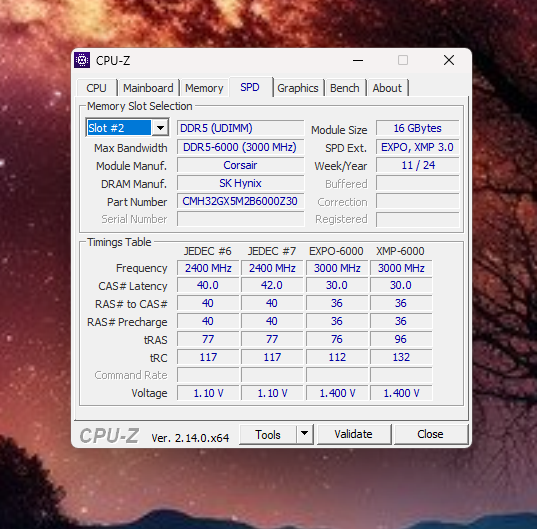
Task: Click EXPO-6000 frequency 3000 MHz cell
Action: coord(337,268)
